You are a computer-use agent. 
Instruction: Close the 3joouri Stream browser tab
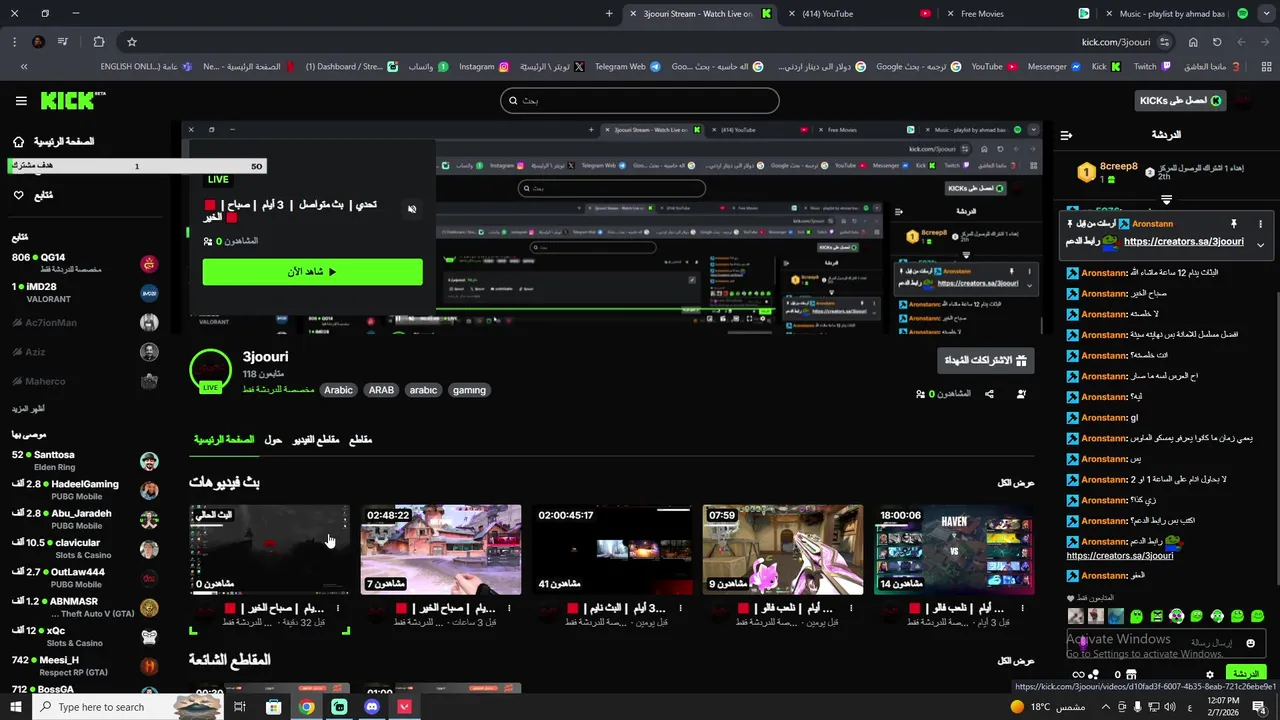click(632, 14)
